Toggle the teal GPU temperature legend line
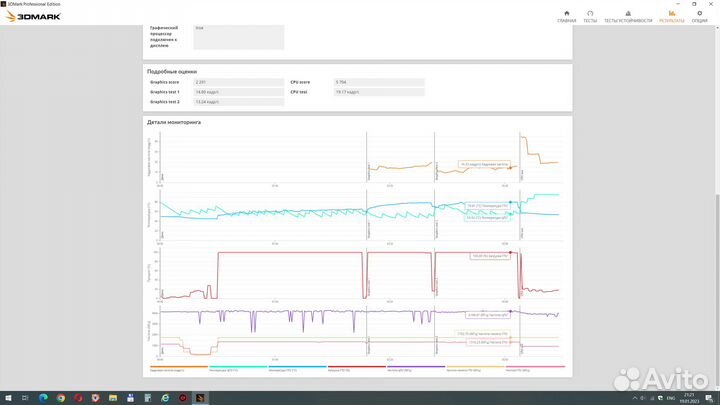 (238, 368)
